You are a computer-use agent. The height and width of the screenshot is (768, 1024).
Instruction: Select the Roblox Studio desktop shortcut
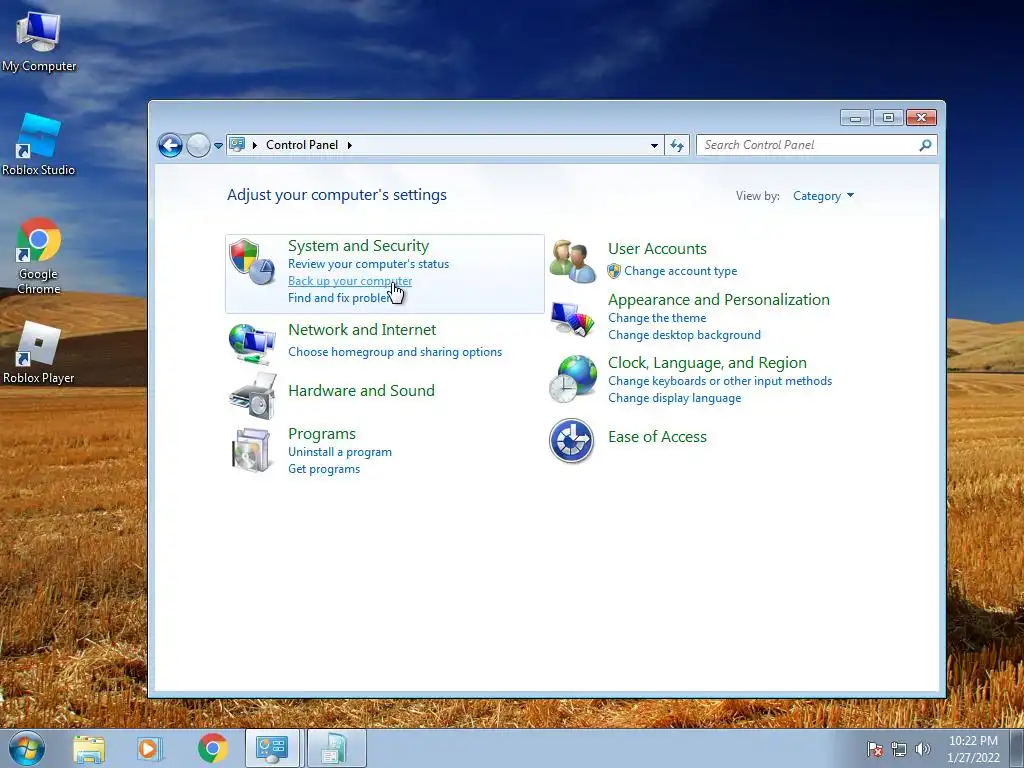(x=39, y=144)
